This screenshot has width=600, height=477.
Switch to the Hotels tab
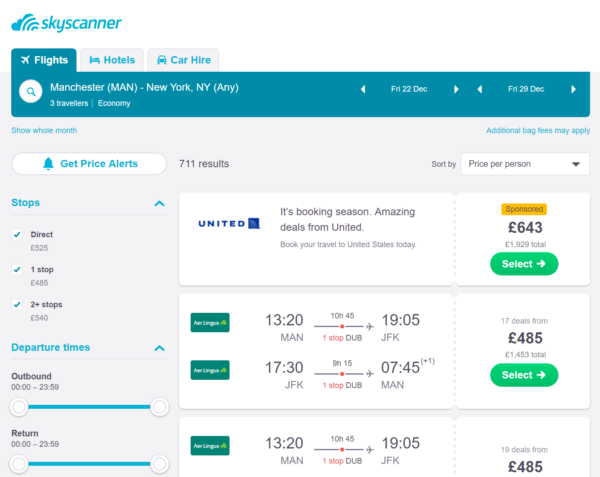coord(112,60)
